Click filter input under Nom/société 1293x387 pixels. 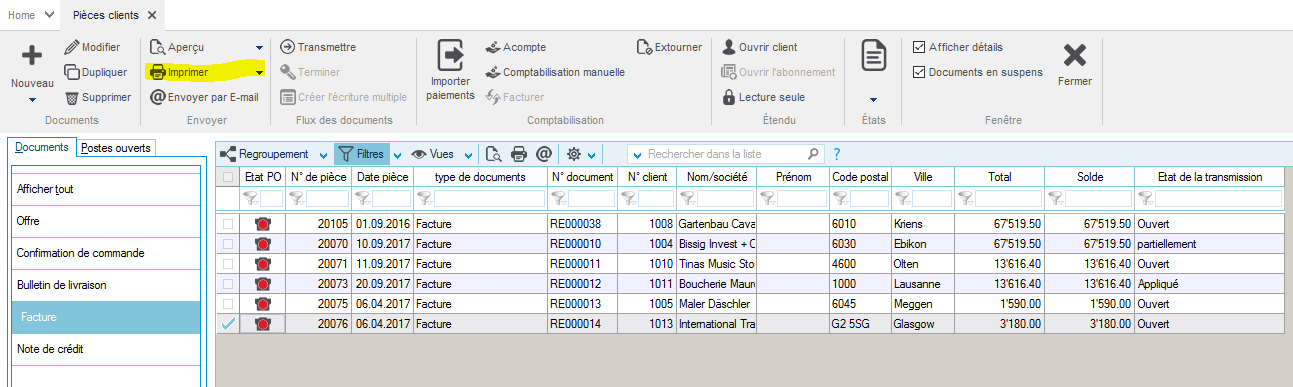coord(724,199)
